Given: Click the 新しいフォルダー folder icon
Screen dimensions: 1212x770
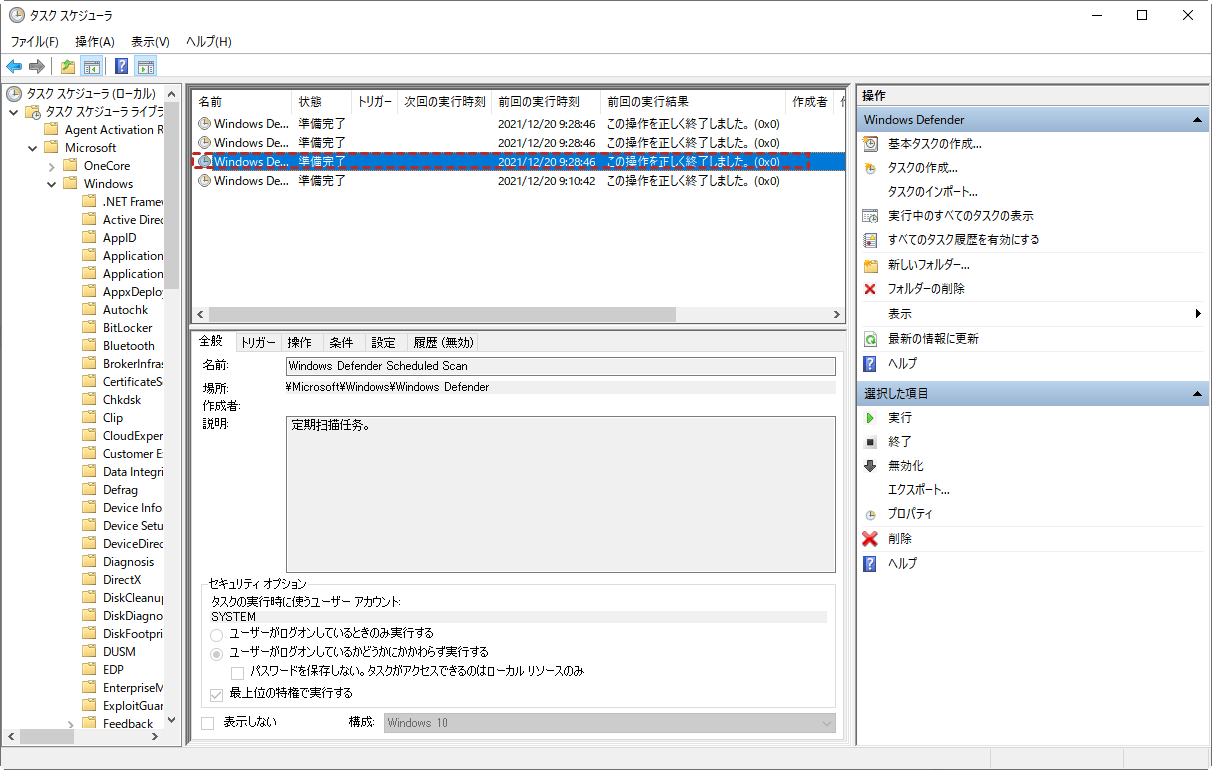Looking at the screenshot, I should coord(870,265).
